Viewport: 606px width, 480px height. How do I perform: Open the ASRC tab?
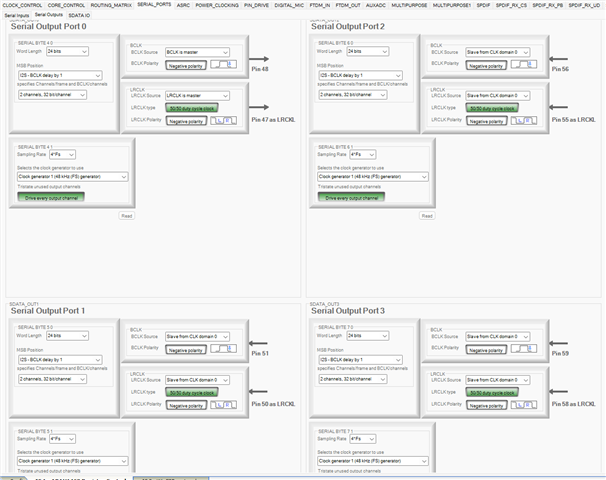[x=183, y=5]
